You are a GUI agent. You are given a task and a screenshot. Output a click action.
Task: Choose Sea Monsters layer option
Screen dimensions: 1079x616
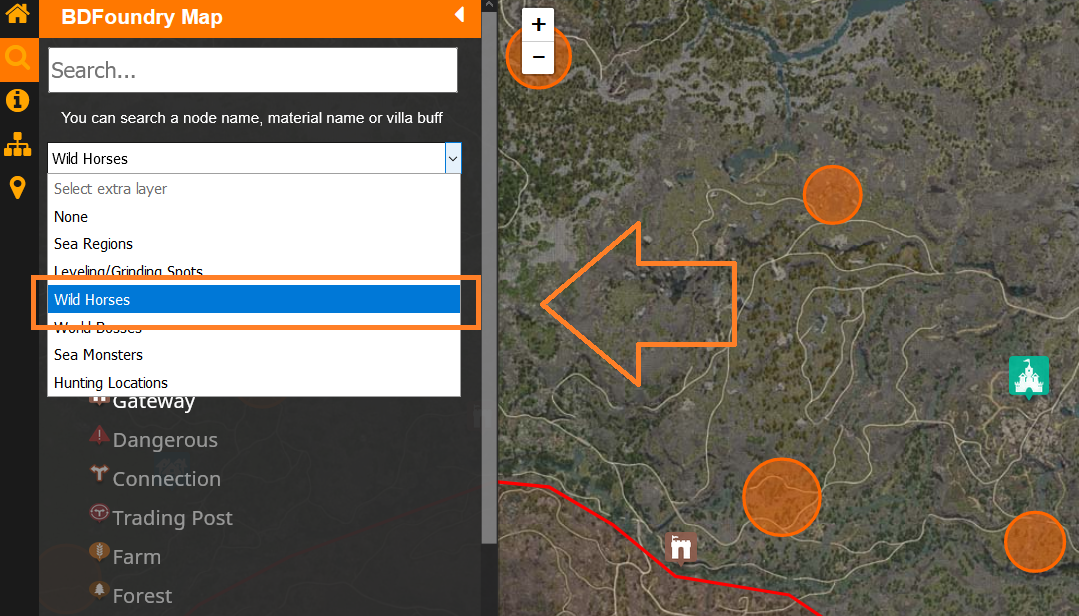[x=253, y=355]
